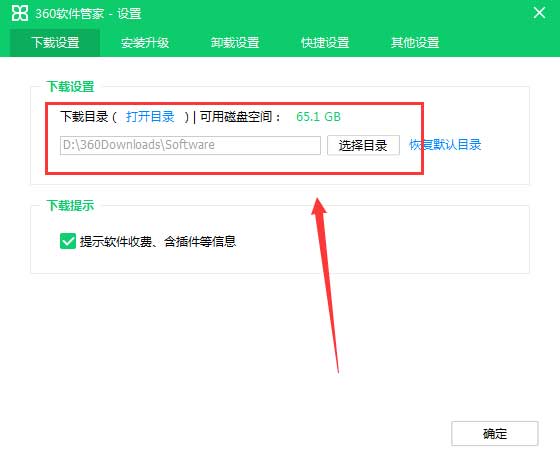The height and width of the screenshot is (460, 560).
Task: Open the 安装升级 tab
Action: (x=145, y=42)
